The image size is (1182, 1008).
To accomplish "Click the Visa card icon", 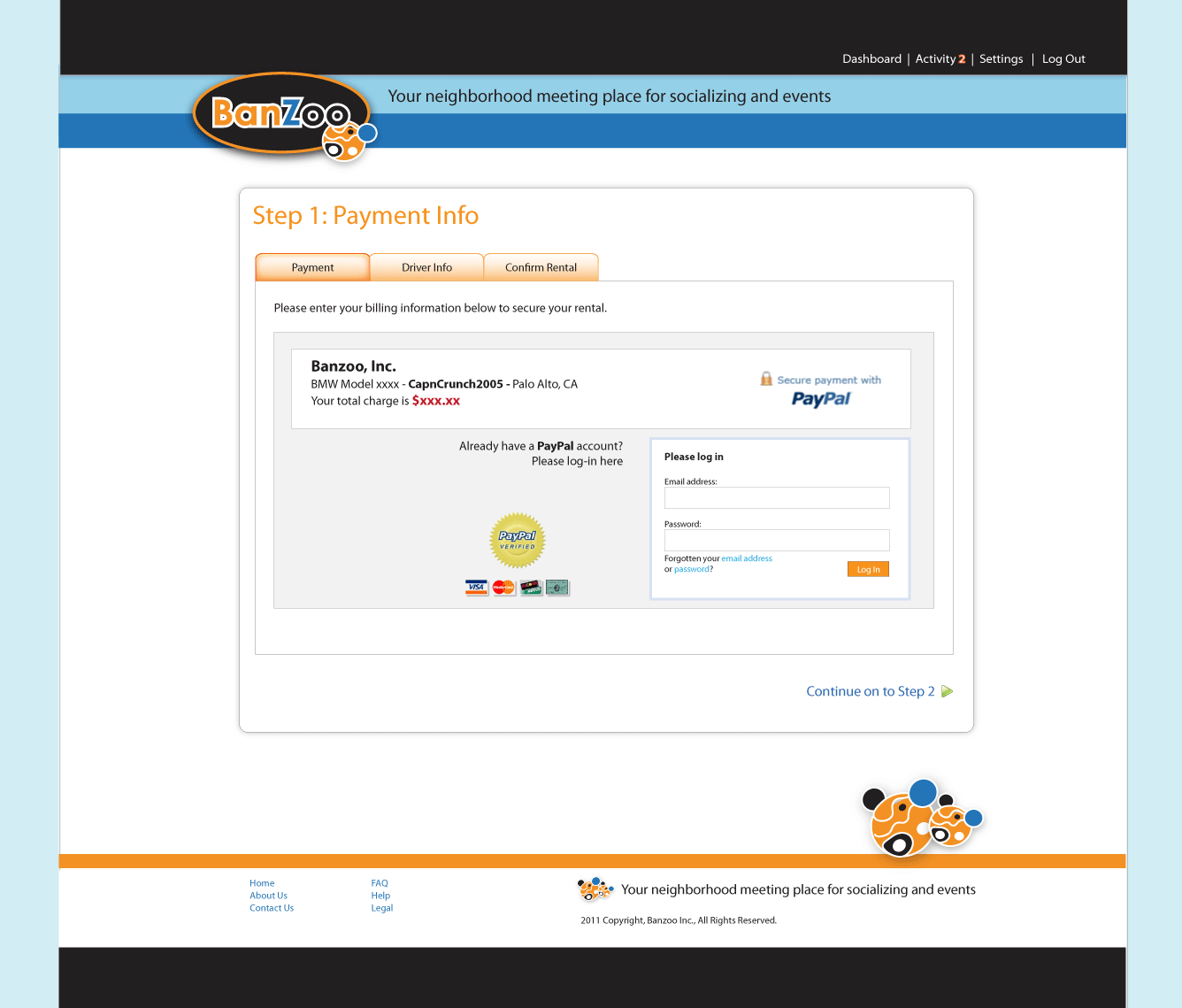I will click(477, 588).
